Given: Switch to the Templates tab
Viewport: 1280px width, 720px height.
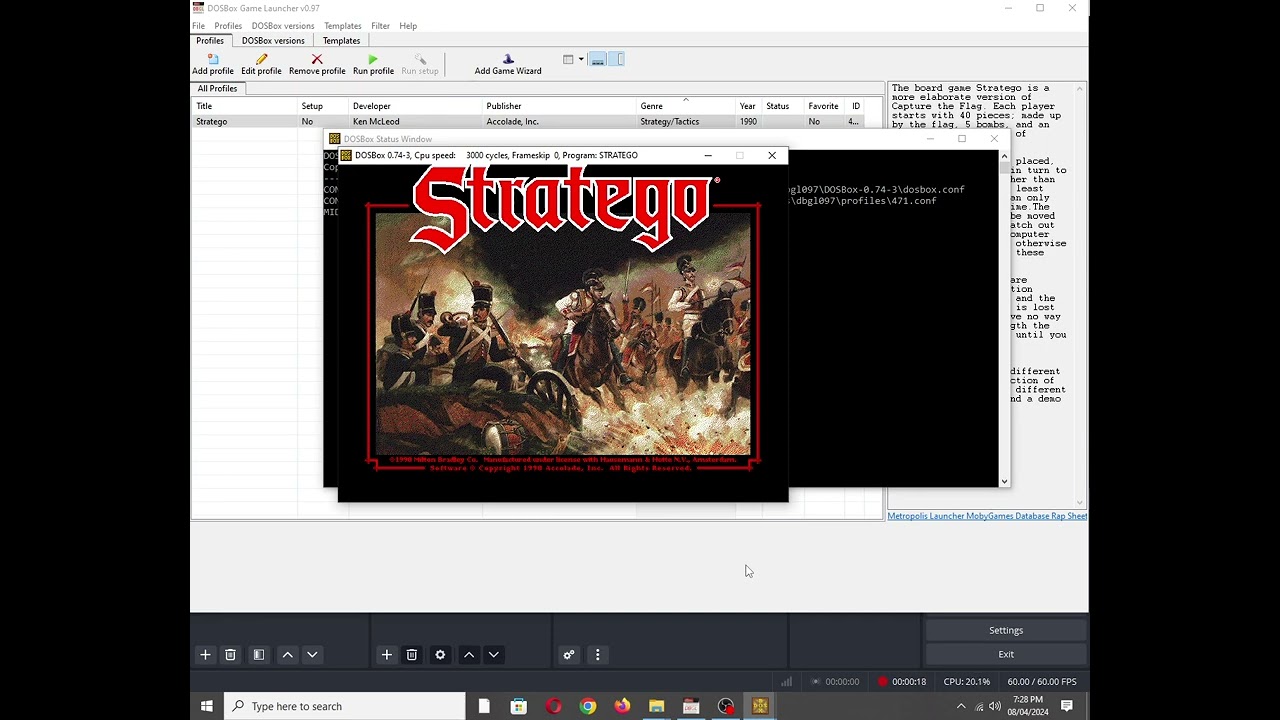Looking at the screenshot, I should pyautogui.click(x=341, y=41).
